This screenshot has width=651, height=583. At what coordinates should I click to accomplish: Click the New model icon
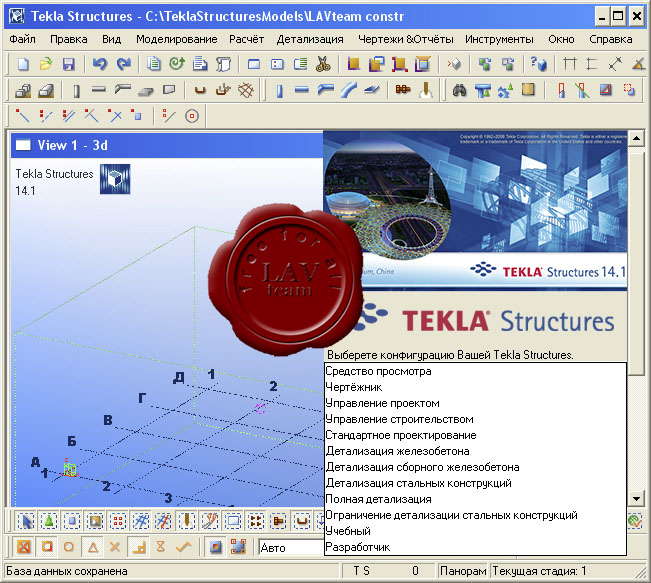click(23, 64)
